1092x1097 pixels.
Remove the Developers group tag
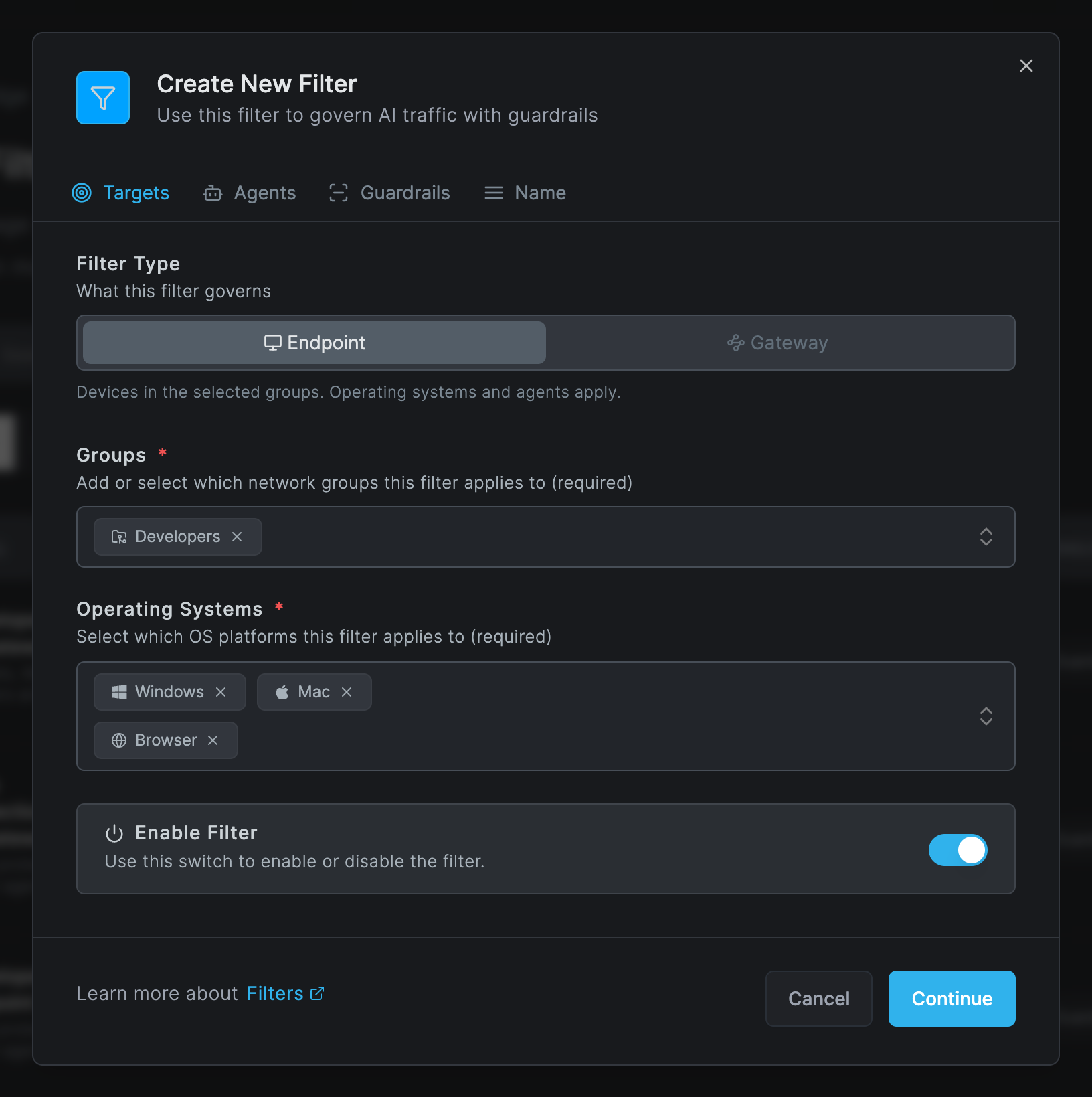click(x=237, y=537)
